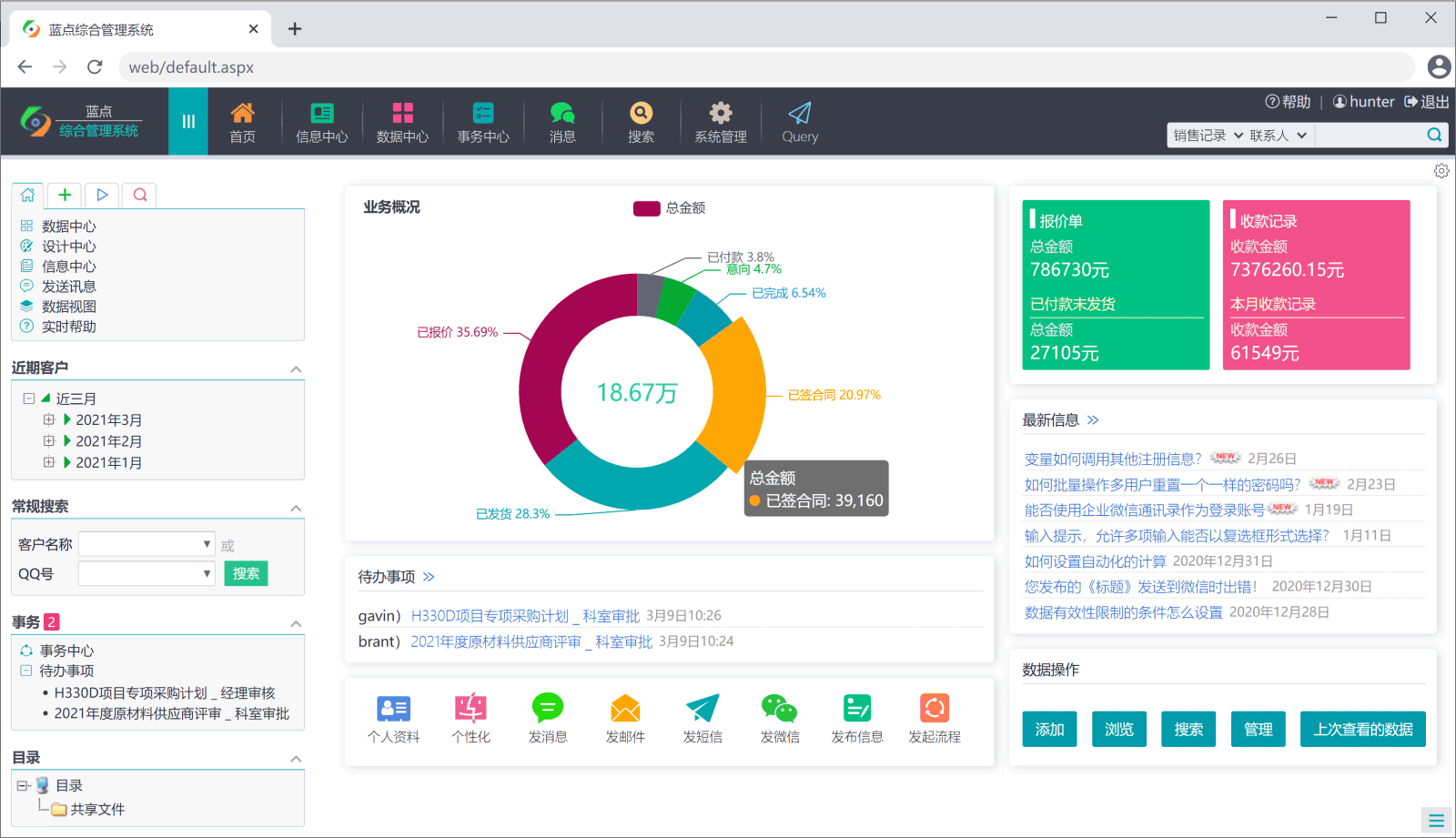
Task: Expand the 2021年2月 tree node
Action: (x=49, y=440)
